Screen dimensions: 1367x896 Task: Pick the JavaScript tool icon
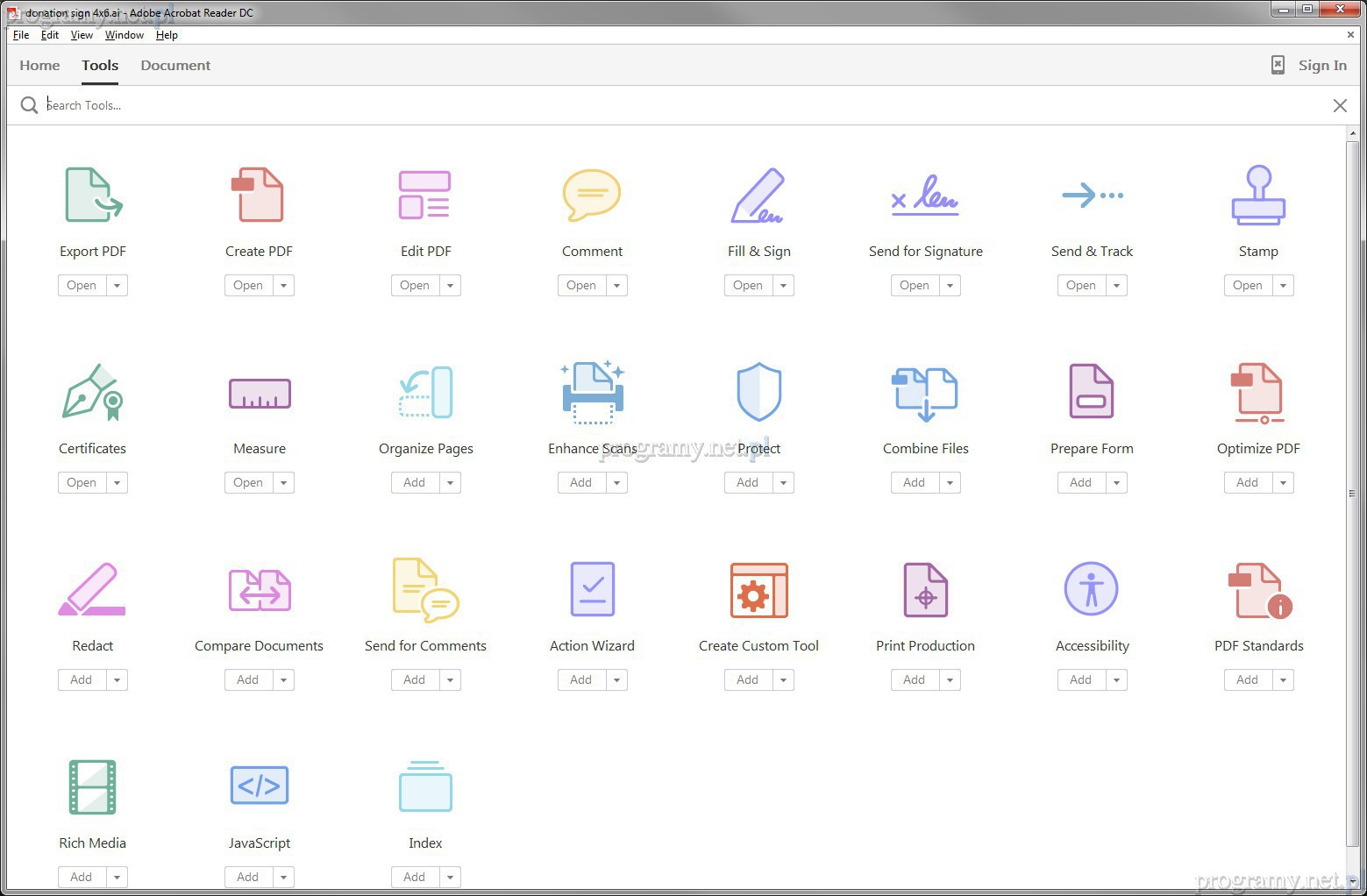click(x=260, y=786)
